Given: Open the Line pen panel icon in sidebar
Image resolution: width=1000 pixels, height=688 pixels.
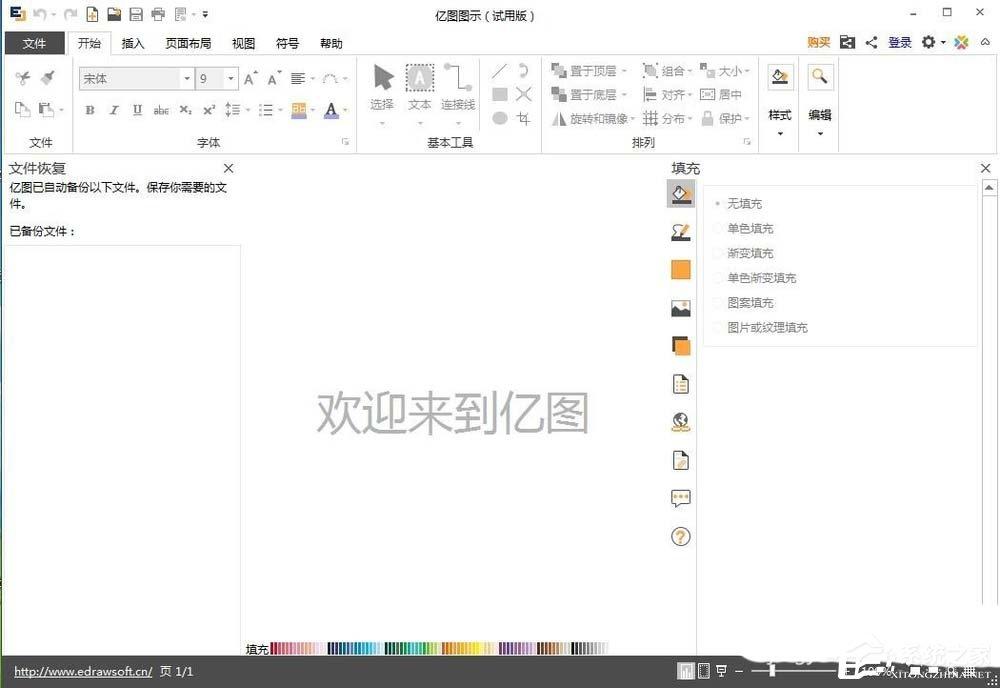Looking at the screenshot, I should click(680, 231).
